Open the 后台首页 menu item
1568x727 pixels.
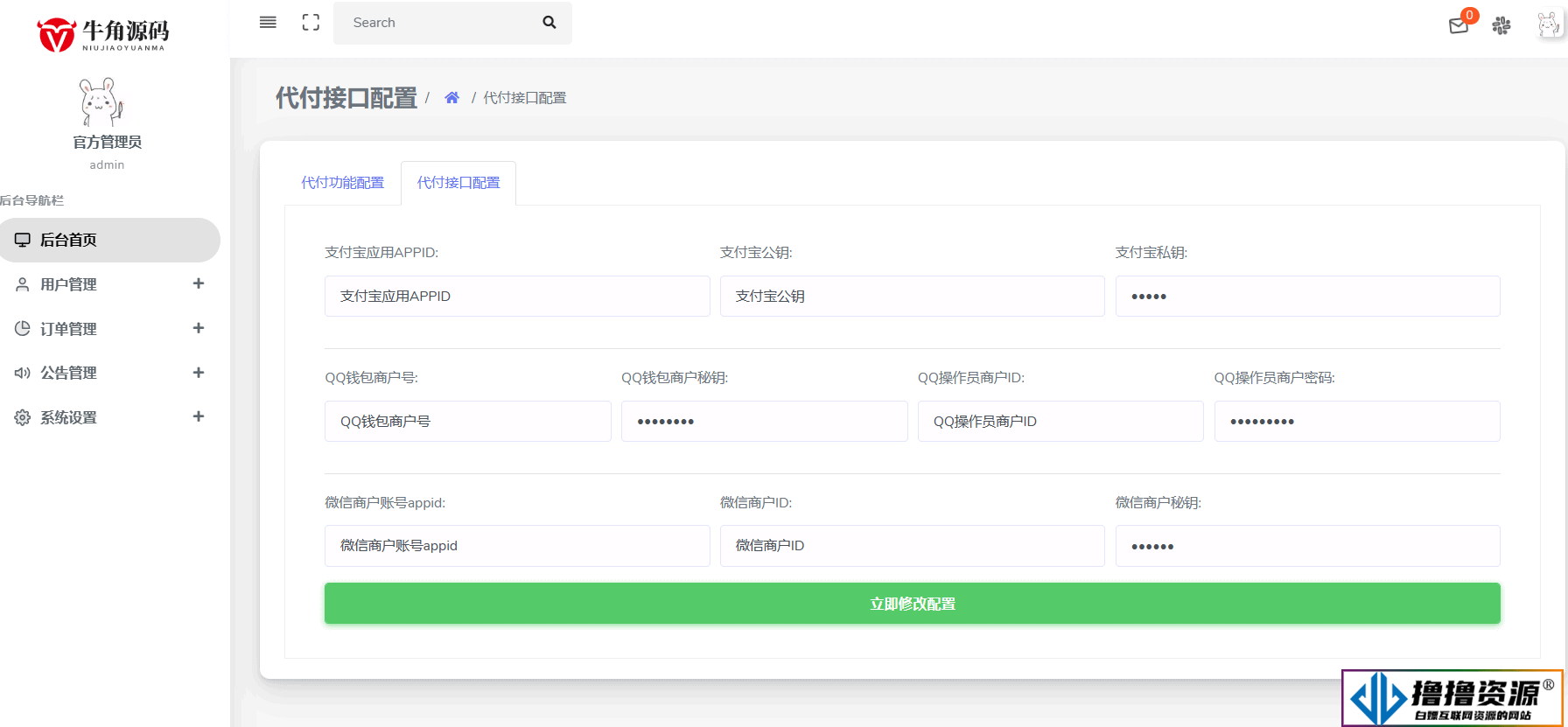pyautogui.click(x=109, y=240)
